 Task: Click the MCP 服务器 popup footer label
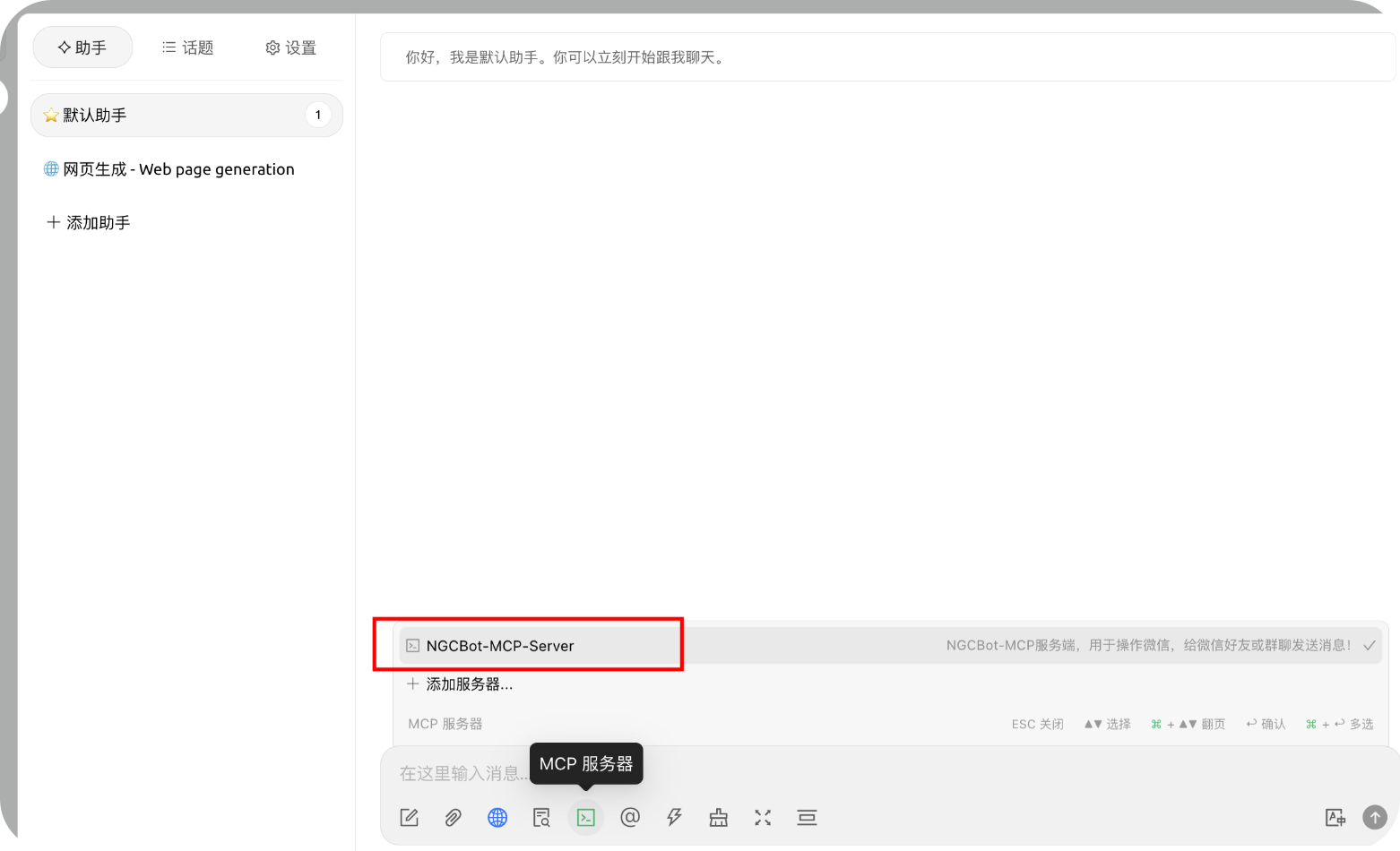pos(445,724)
